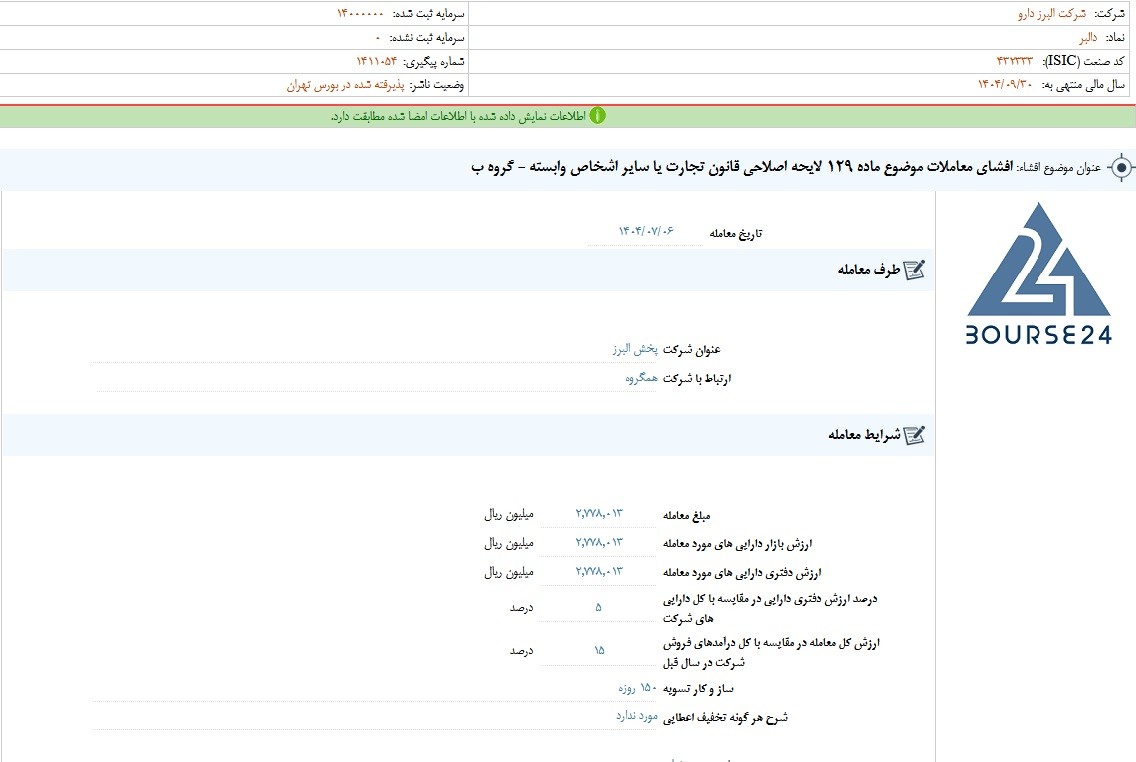Click the green message about signed information match
Viewport: 1136px width, 762px height.
[x=459, y=116]
